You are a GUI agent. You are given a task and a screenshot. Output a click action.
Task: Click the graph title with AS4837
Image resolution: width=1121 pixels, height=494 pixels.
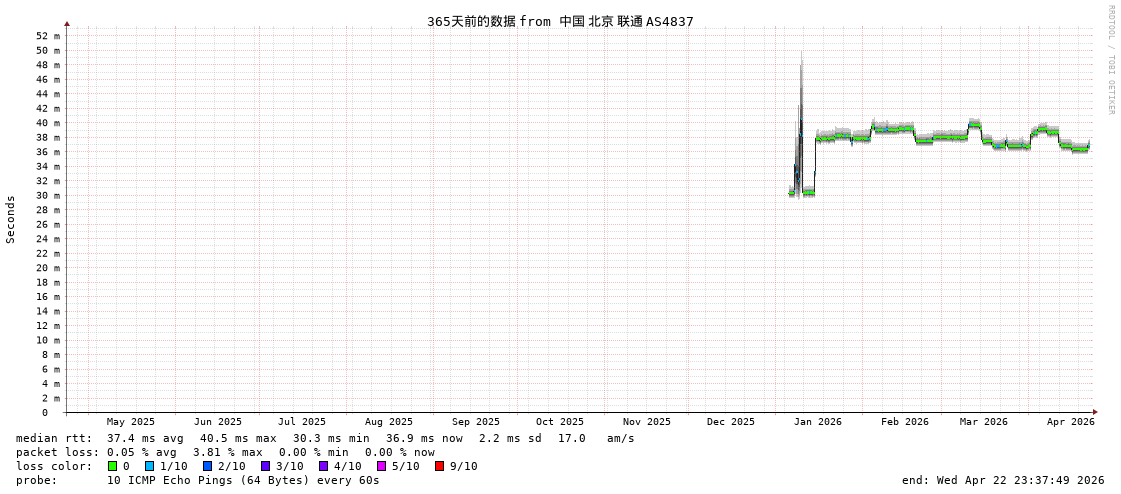coord(560,21)
